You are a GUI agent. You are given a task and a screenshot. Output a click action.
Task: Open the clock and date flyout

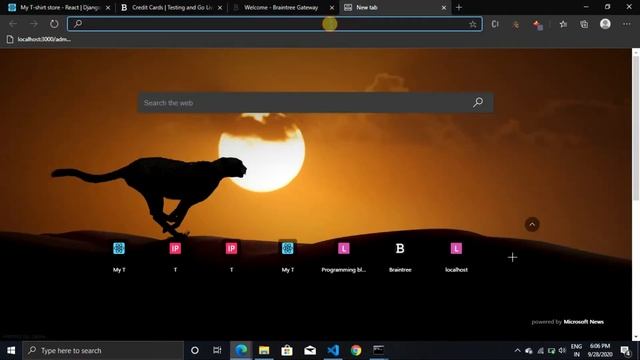[600, 350]
